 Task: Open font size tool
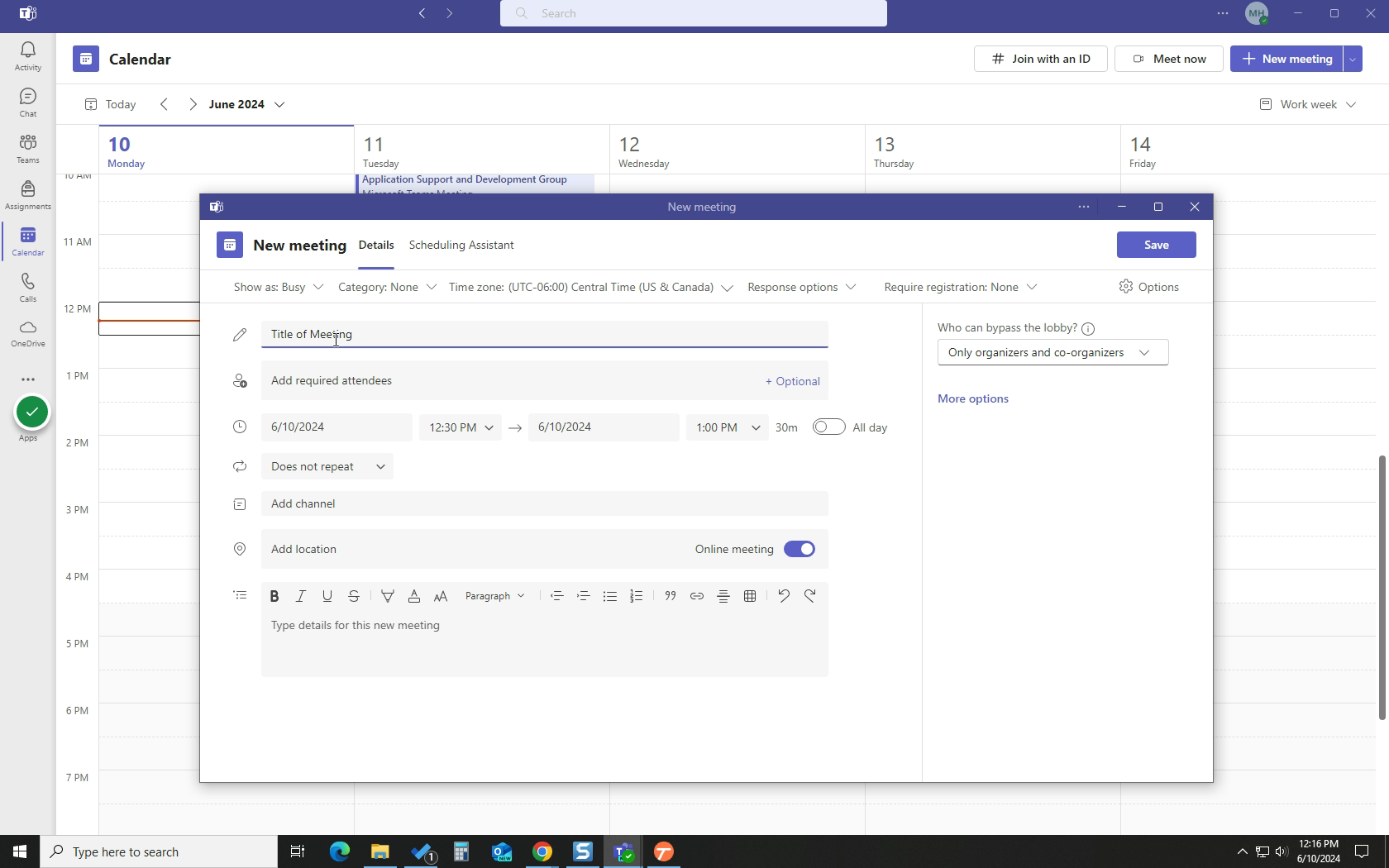(441, 596)
